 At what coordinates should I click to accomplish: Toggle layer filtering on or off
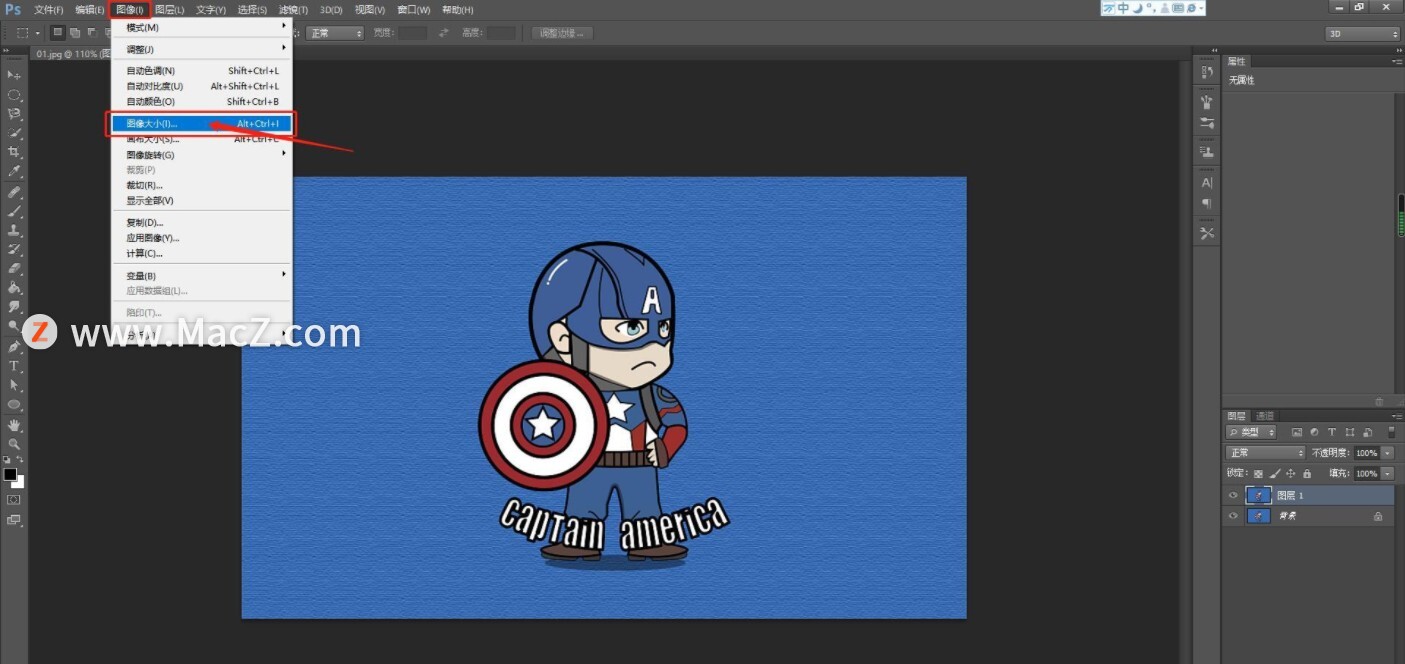click(x=1390, y=432)
